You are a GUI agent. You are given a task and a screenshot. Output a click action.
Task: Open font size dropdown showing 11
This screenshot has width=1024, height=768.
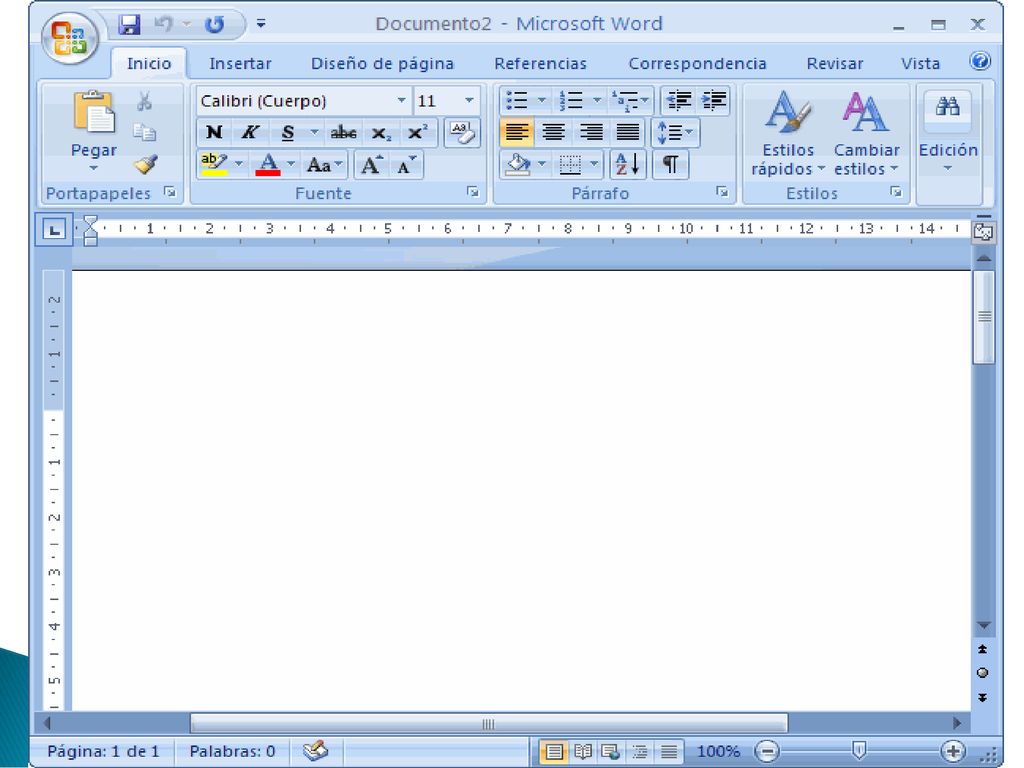[x=469, y=101]
